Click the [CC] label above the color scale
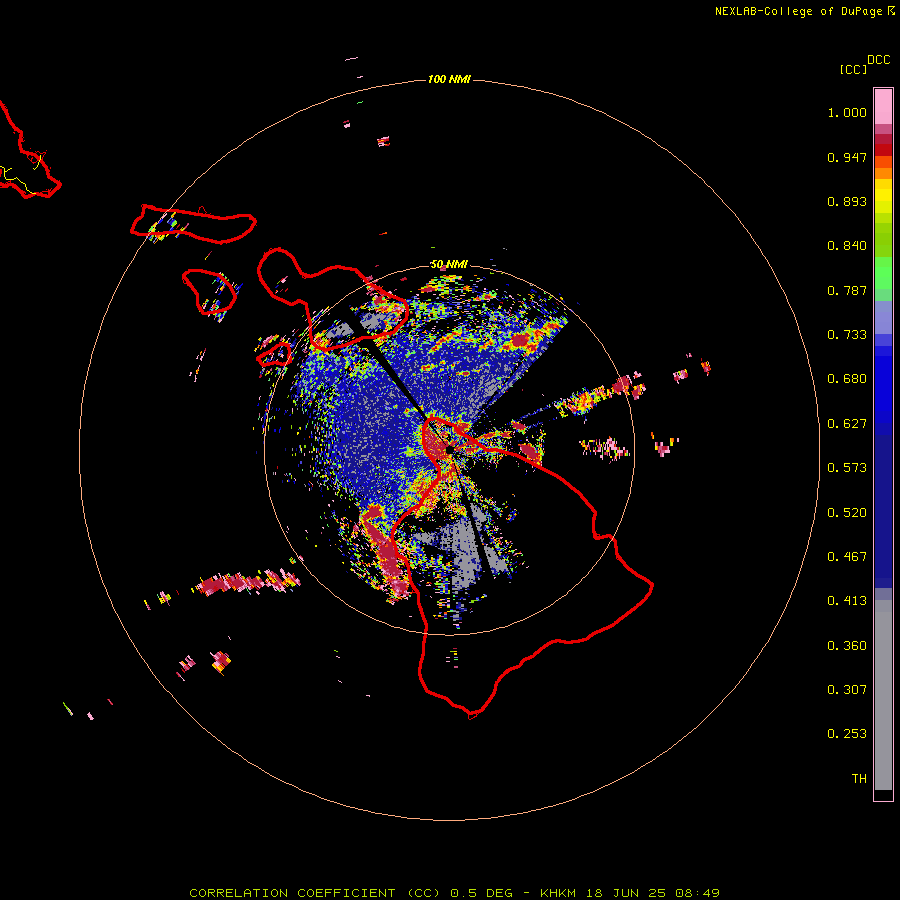 (853, 69)
